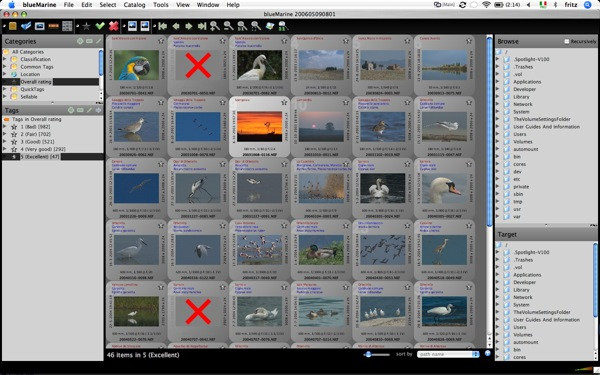Expand the Classification category
The height and width of the screenshot is (375, 600).
5,59
